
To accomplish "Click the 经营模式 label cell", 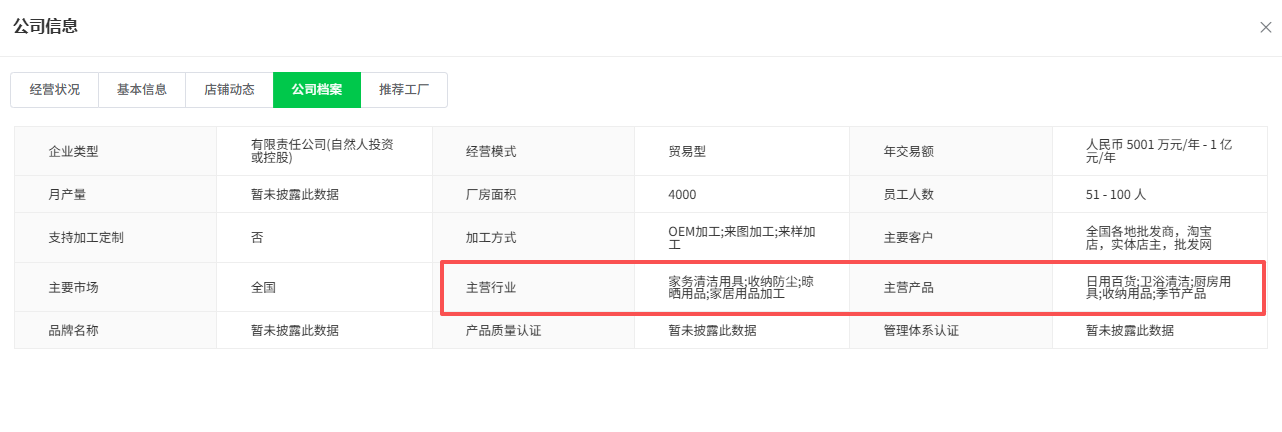I will coord(533,151).
